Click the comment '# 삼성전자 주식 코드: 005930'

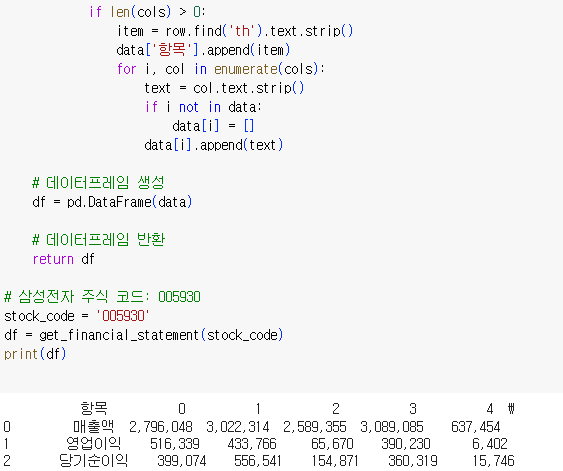102,297
